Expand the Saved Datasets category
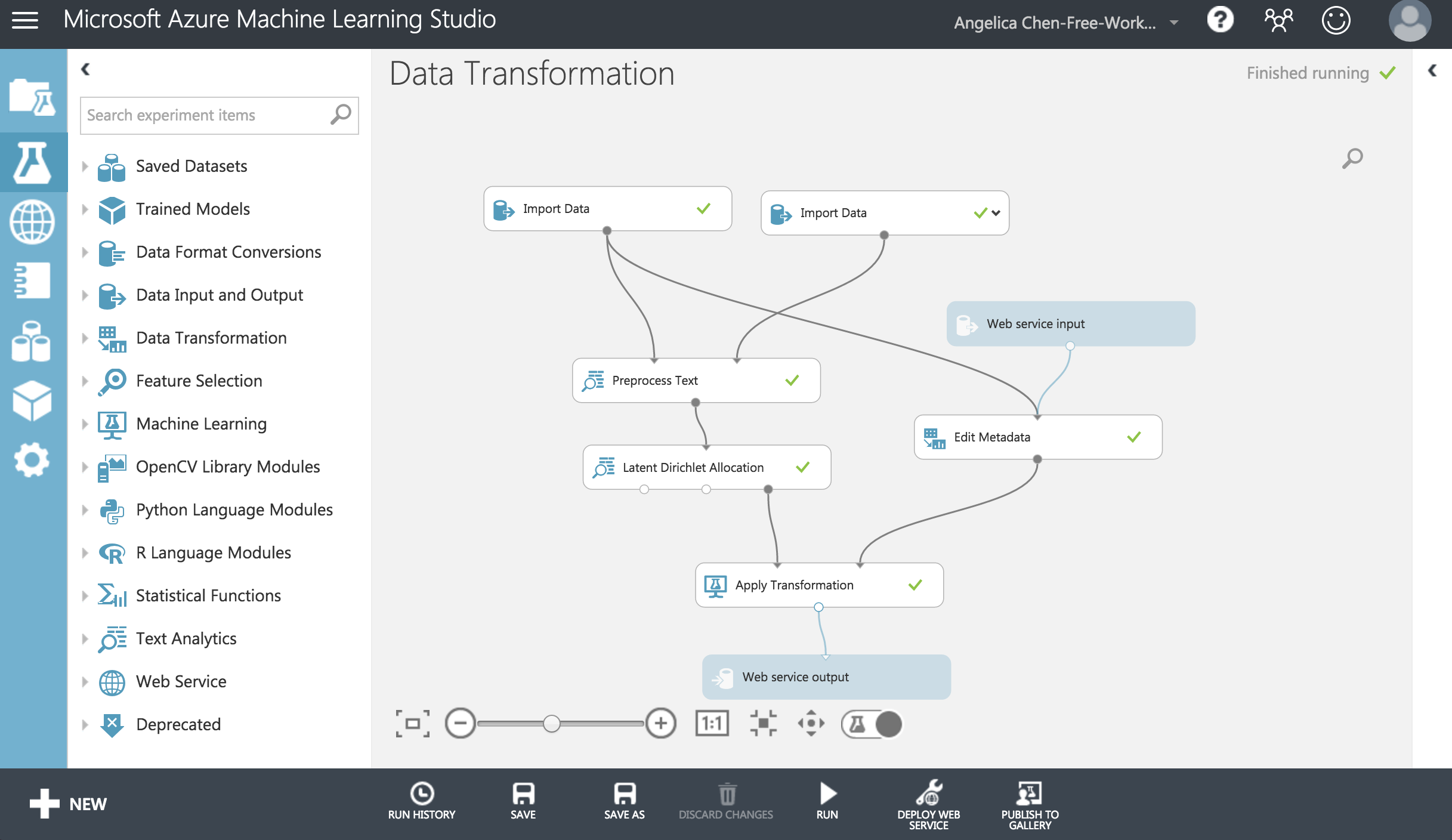 click(x=85, y=166)
